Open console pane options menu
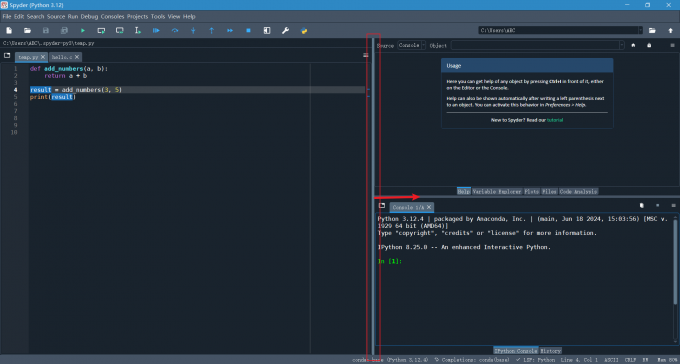The width and height of the screenshot is (680, 364). [x=673, y=206]
